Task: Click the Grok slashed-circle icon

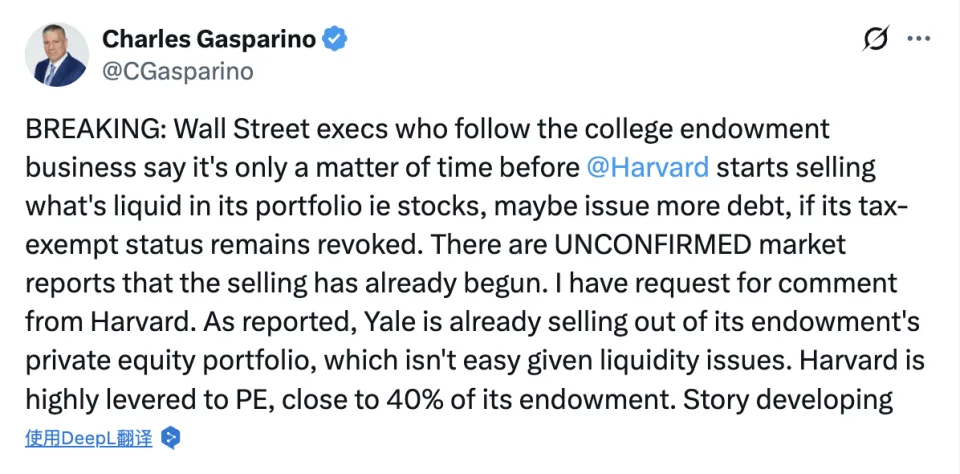Action: [874, 40]
